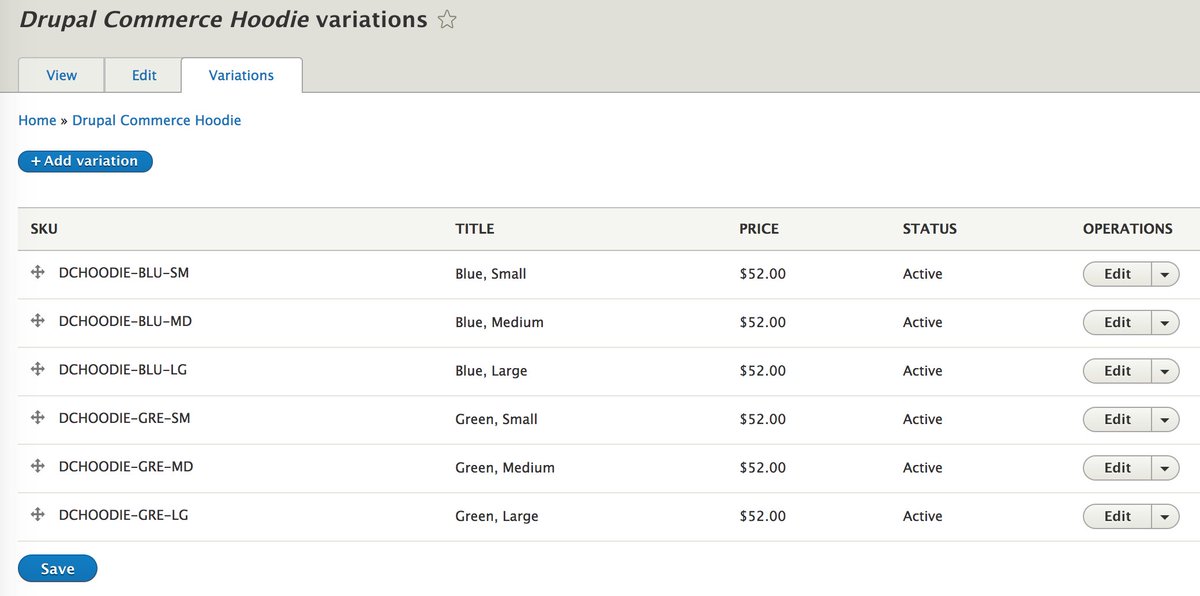Click the star shortcut icon beside title

click(x=447, y=20)
